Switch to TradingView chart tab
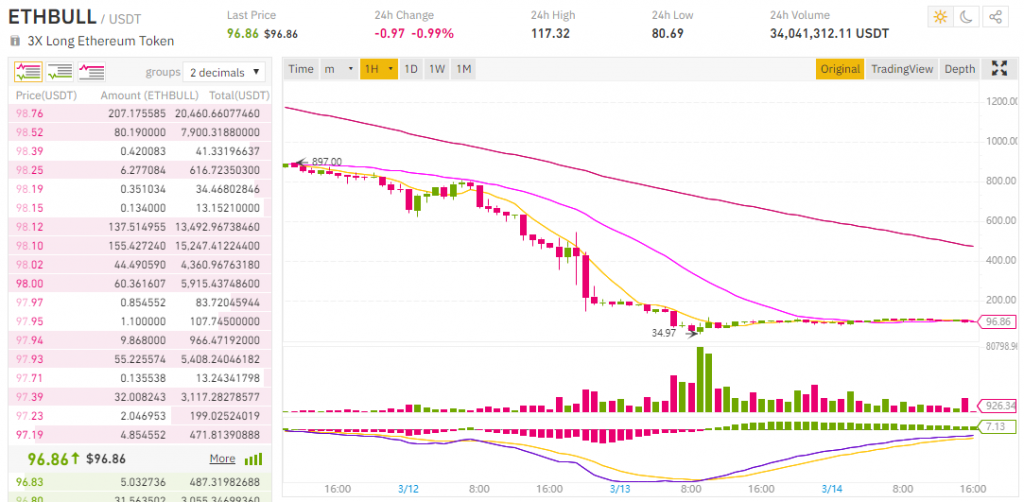 [x=902, y=69]
